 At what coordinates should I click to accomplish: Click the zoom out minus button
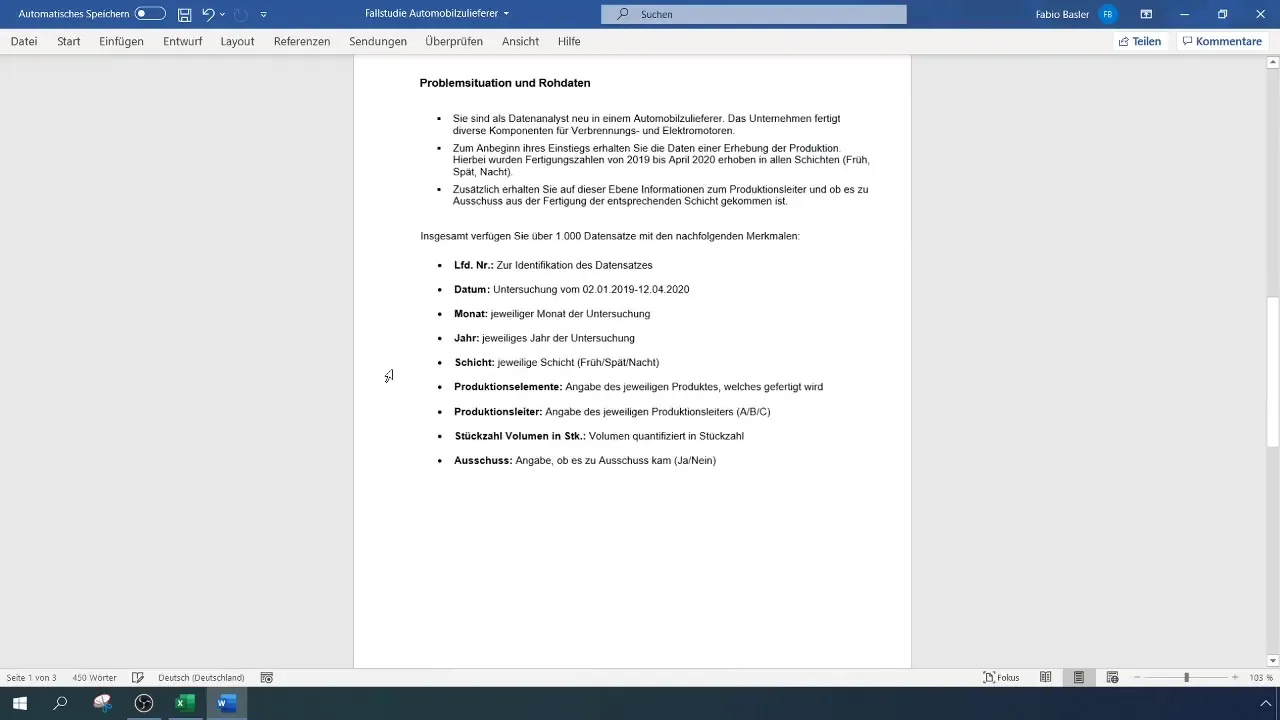click(x=1138, y=677)
